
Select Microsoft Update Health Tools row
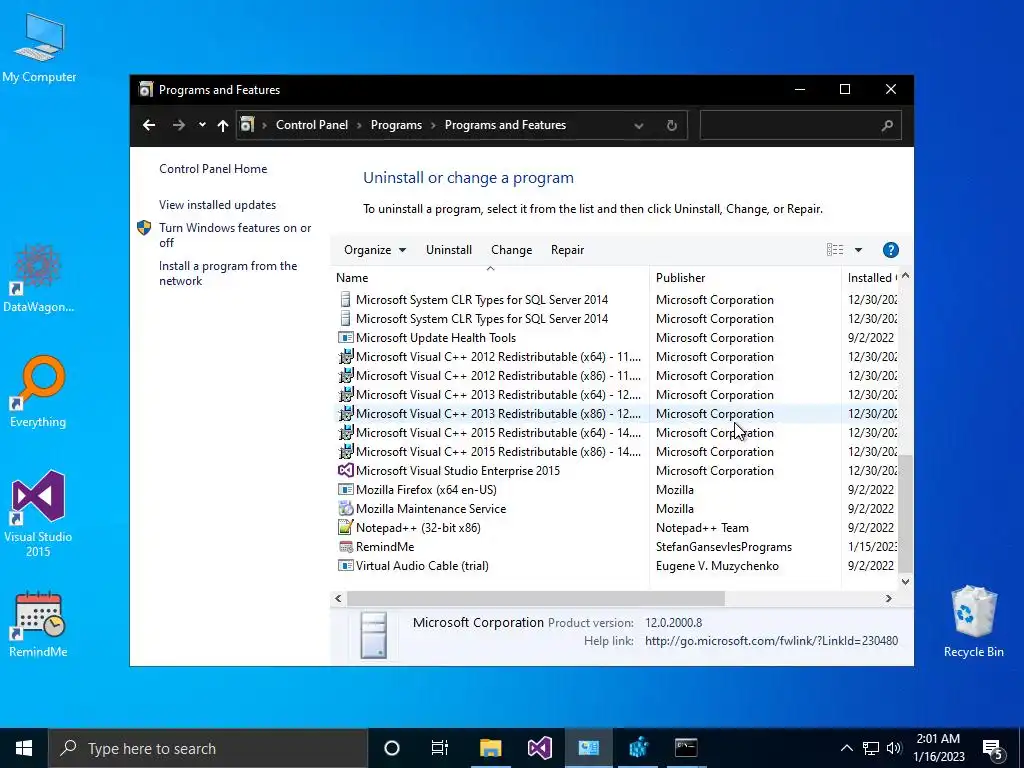point(616,338)
